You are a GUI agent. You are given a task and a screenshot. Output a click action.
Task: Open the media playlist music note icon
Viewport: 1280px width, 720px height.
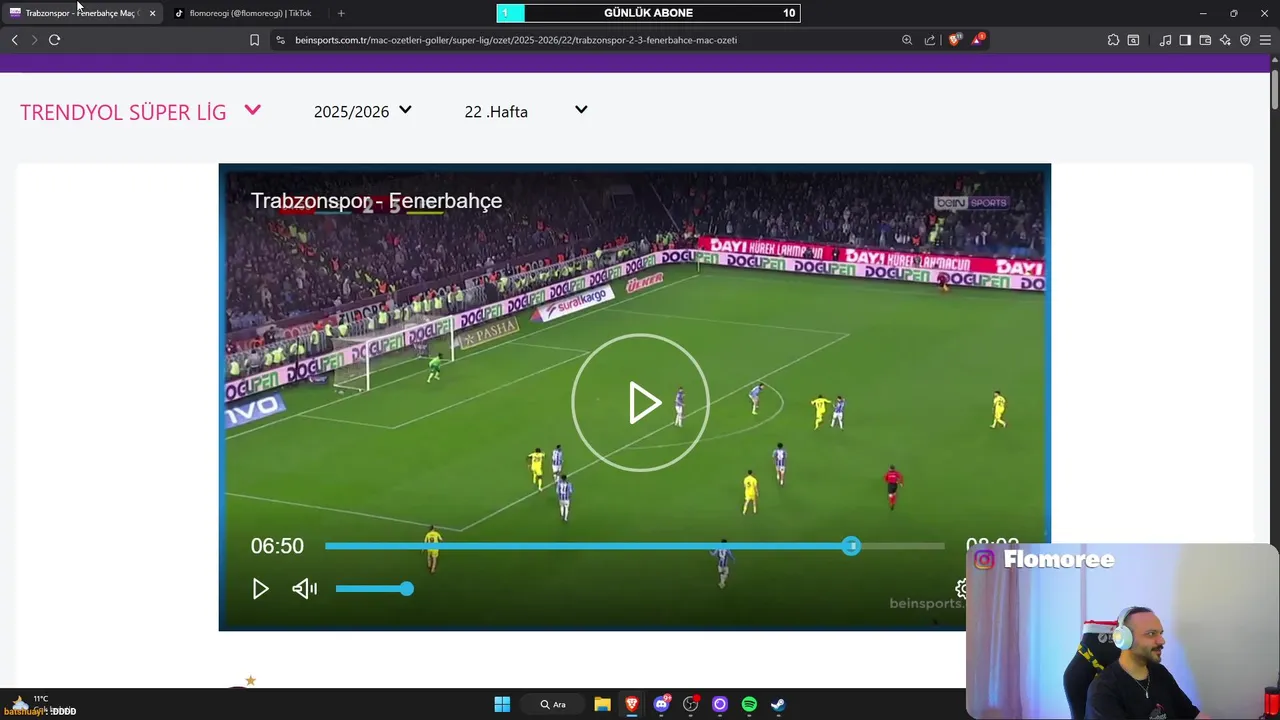pyautogui.click(x=1165, y=40)
